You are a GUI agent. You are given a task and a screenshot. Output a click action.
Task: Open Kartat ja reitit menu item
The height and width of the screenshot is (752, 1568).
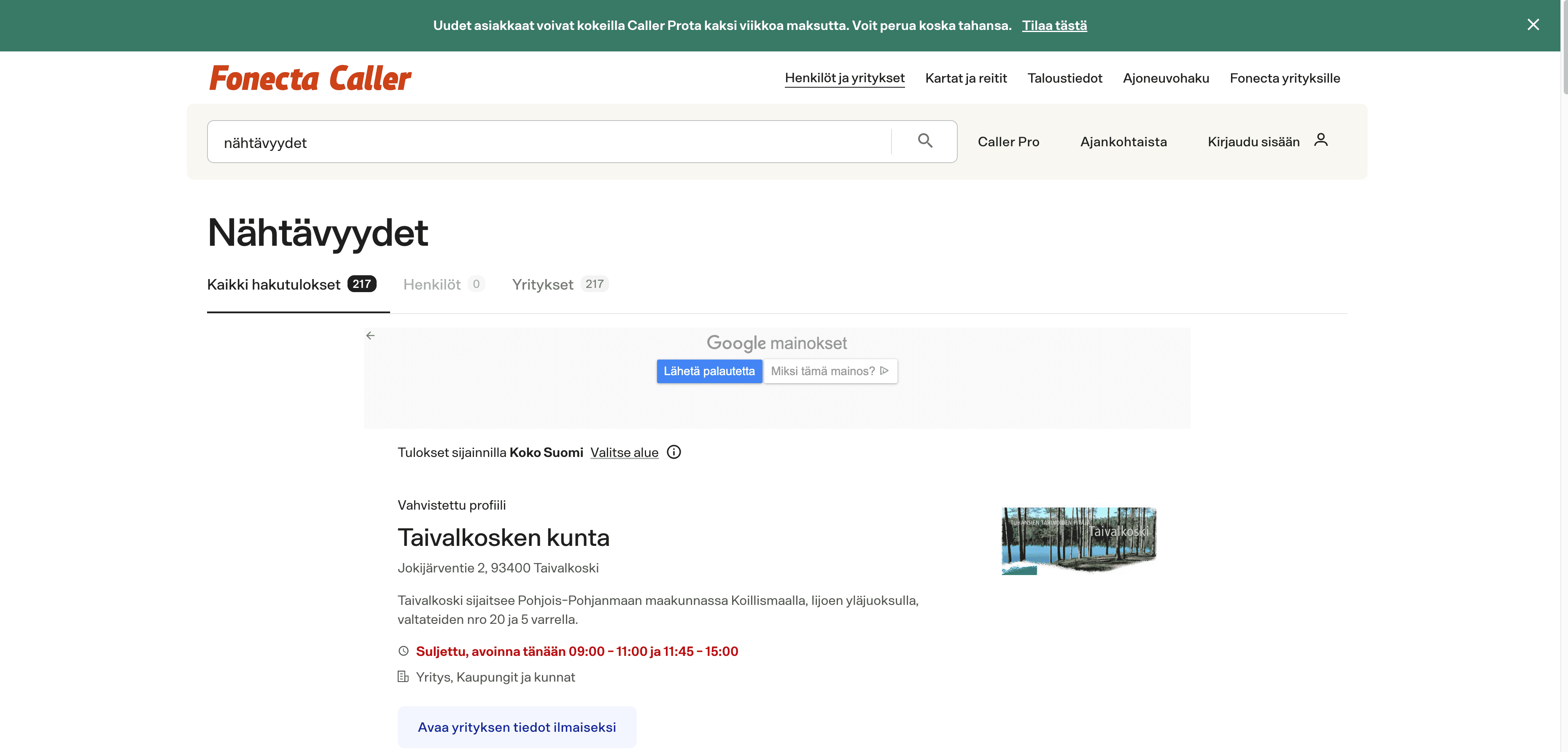tap(965, 78)
